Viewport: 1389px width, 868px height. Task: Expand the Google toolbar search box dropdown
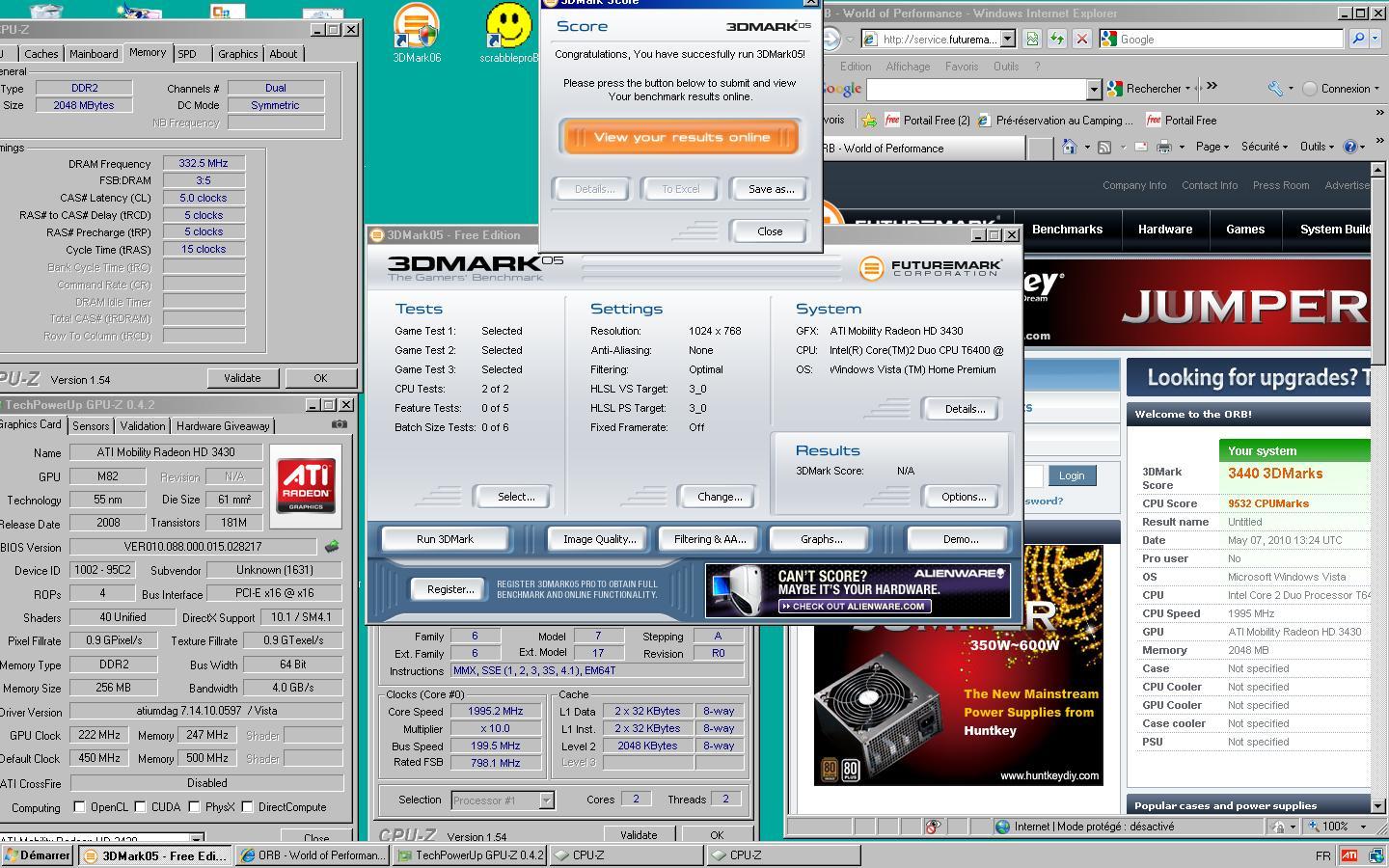point(1094,89)
